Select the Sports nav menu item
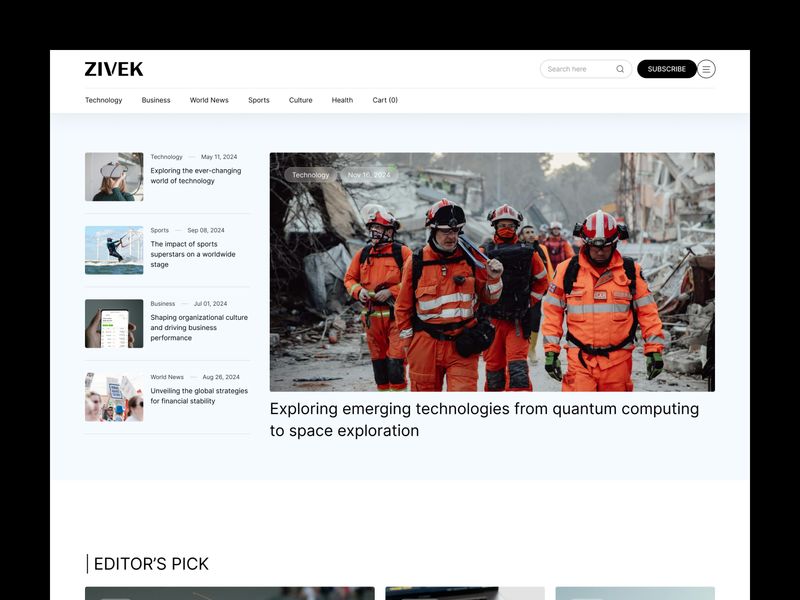Image resolution: width=800 pixels, height=600 pixels. click(x=258, y=100)
